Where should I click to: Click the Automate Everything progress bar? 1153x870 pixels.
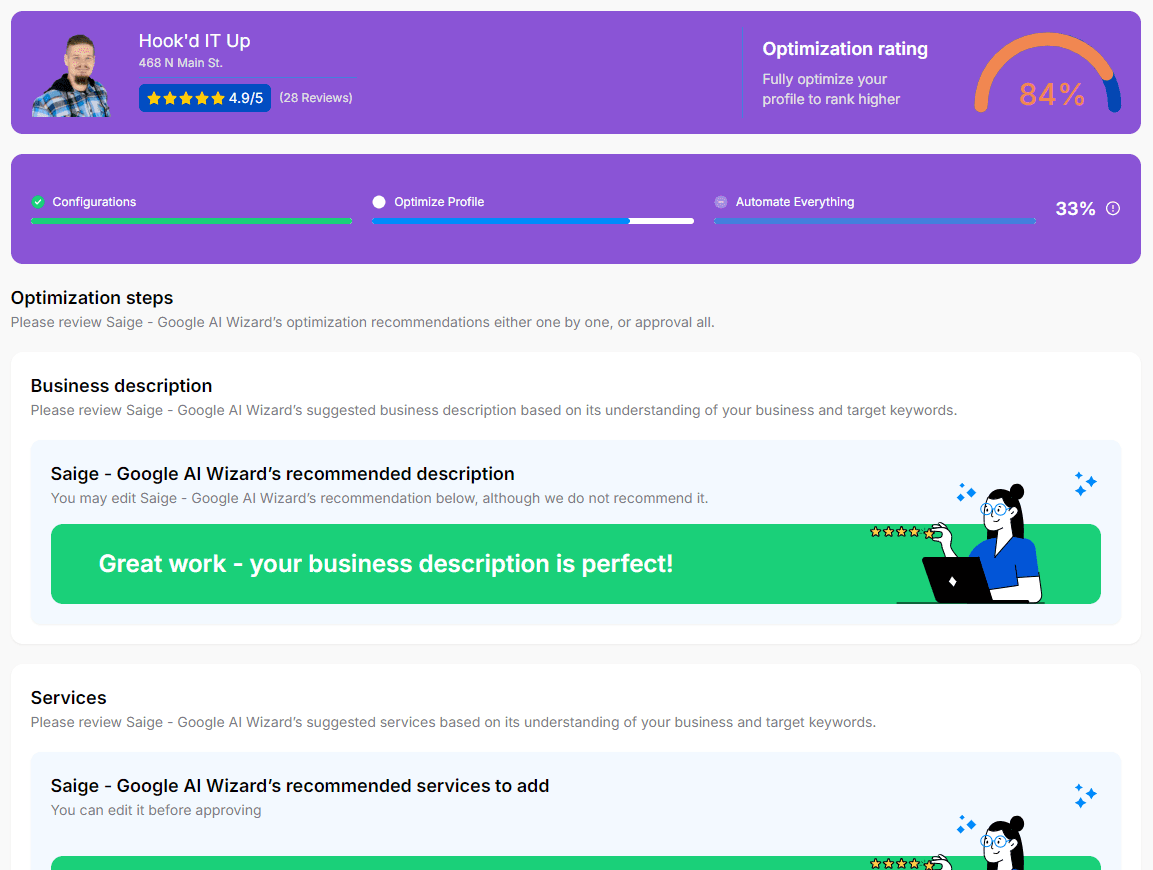(874, 221)
